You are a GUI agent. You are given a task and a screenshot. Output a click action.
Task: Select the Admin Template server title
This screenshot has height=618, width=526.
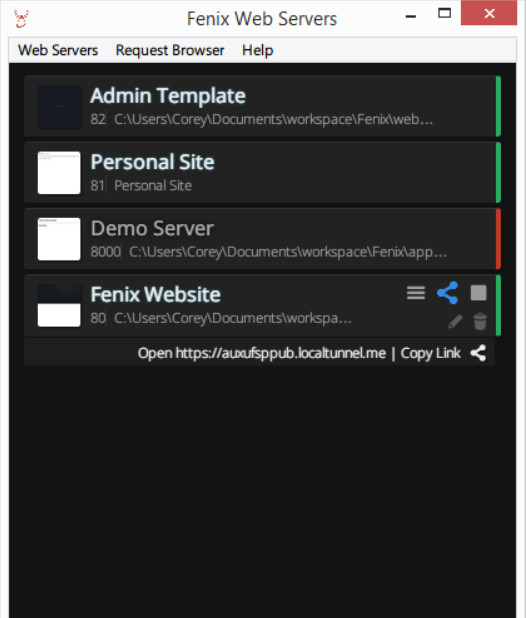168,96
